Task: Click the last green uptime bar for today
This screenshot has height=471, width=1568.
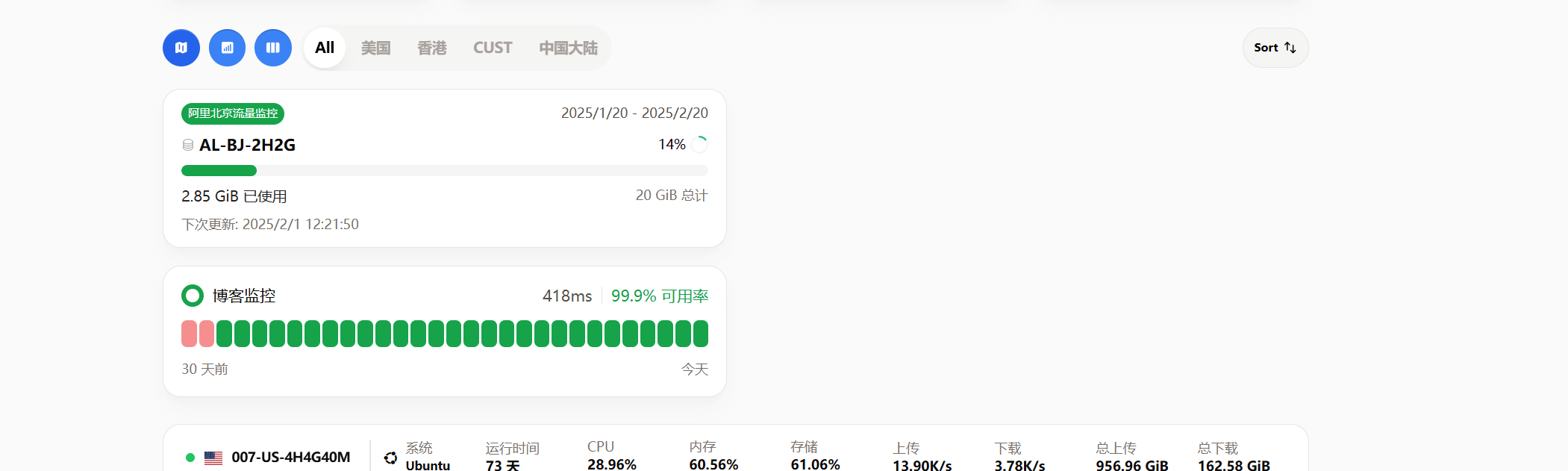Action: 701,334
